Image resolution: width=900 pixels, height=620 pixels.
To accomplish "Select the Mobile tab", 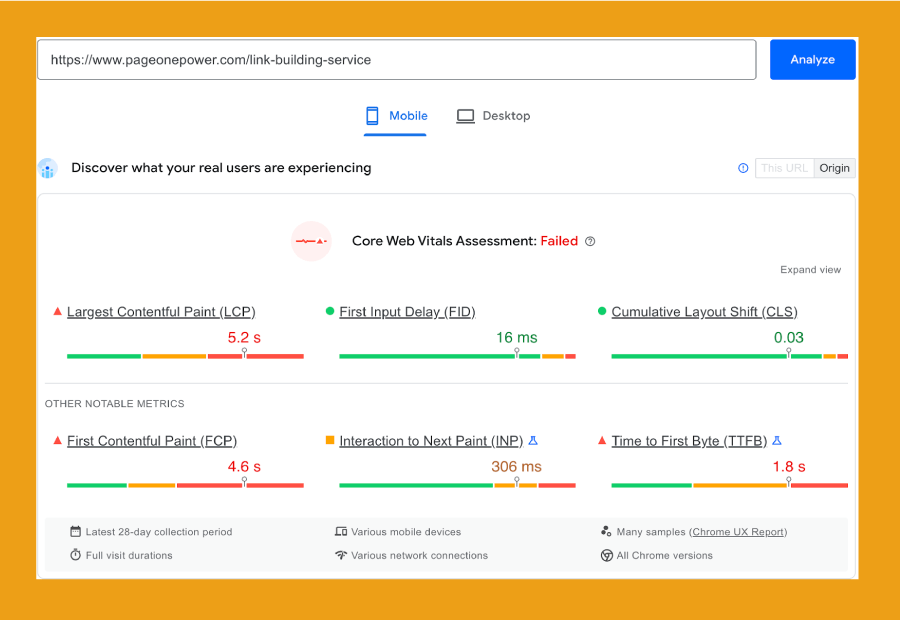I will 395,115.
